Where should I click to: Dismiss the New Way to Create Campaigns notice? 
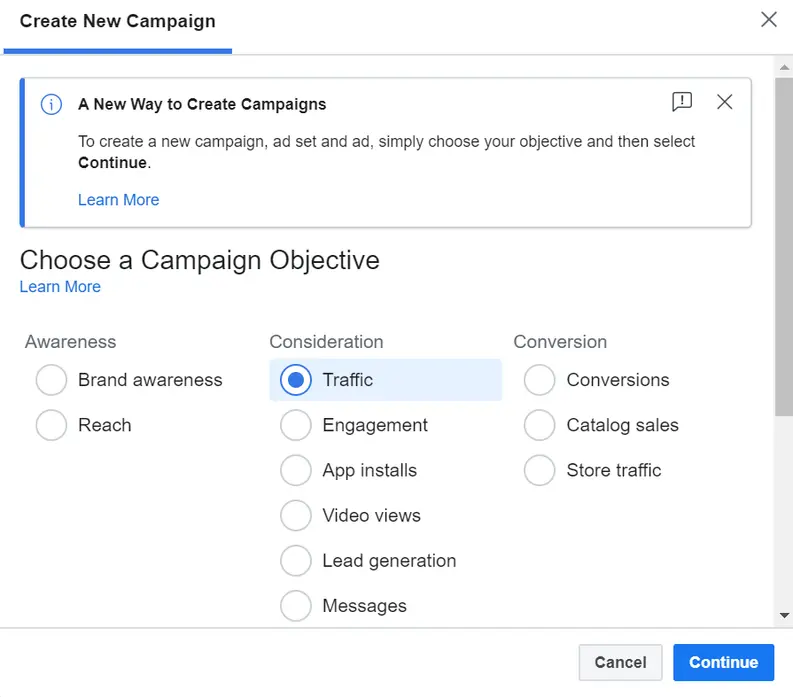(725, 102)
